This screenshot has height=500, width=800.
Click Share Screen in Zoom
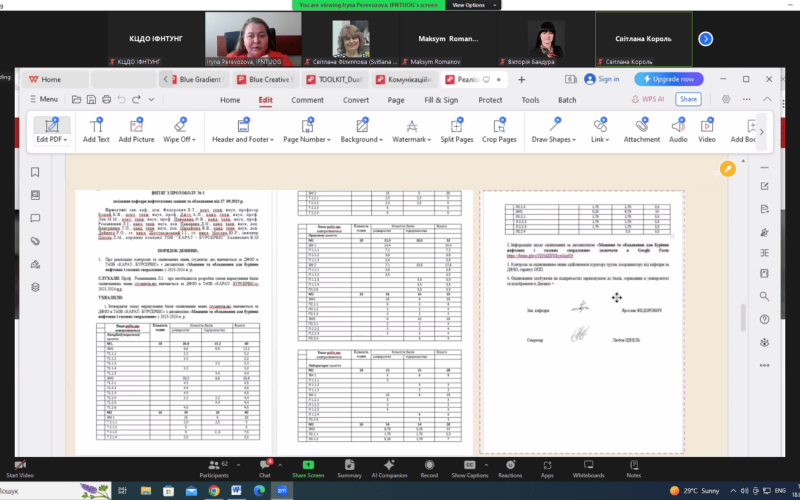[x=308, y=469]
